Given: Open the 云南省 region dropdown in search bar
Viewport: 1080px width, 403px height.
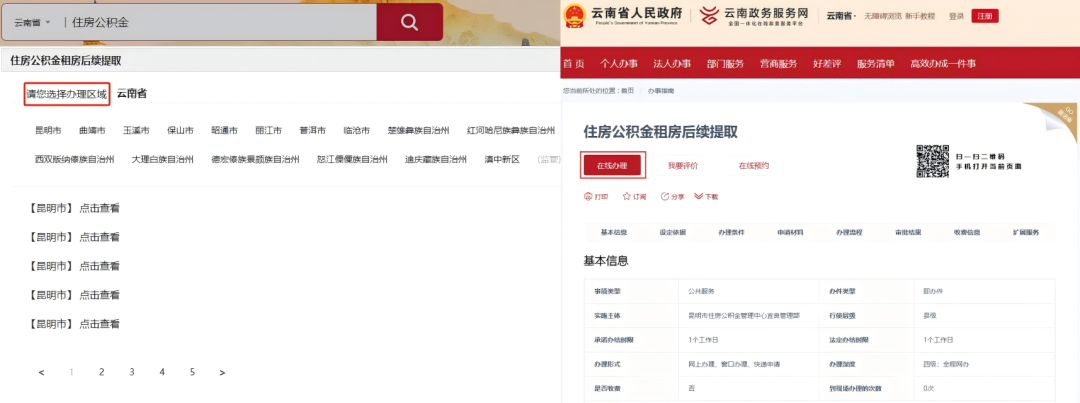Looking at the screenshot, I should pos(32,23).
